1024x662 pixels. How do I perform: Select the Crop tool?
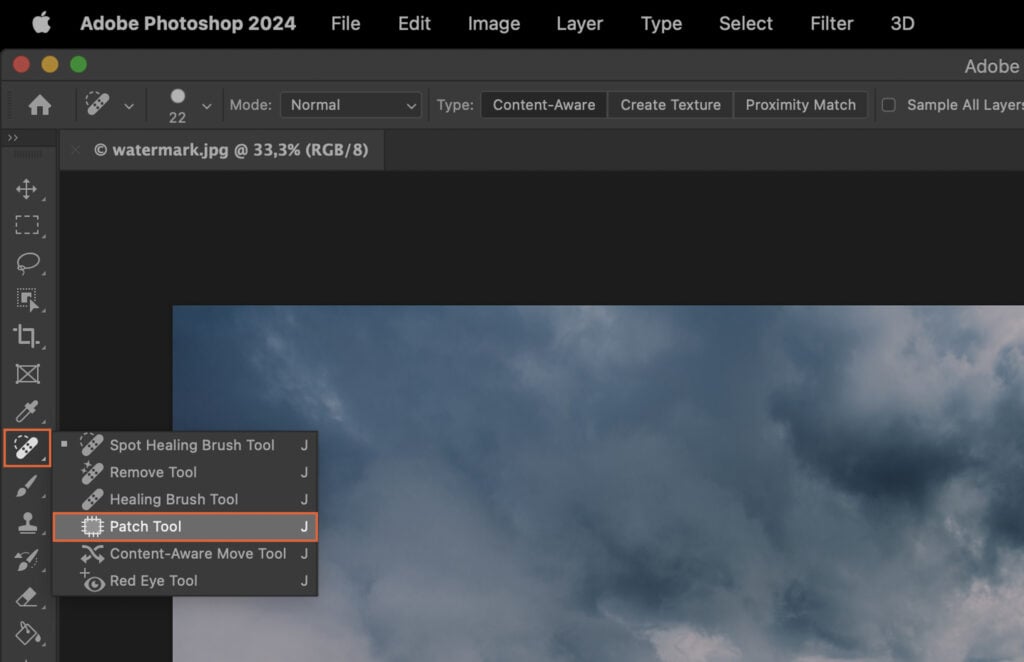pos(28,337)
